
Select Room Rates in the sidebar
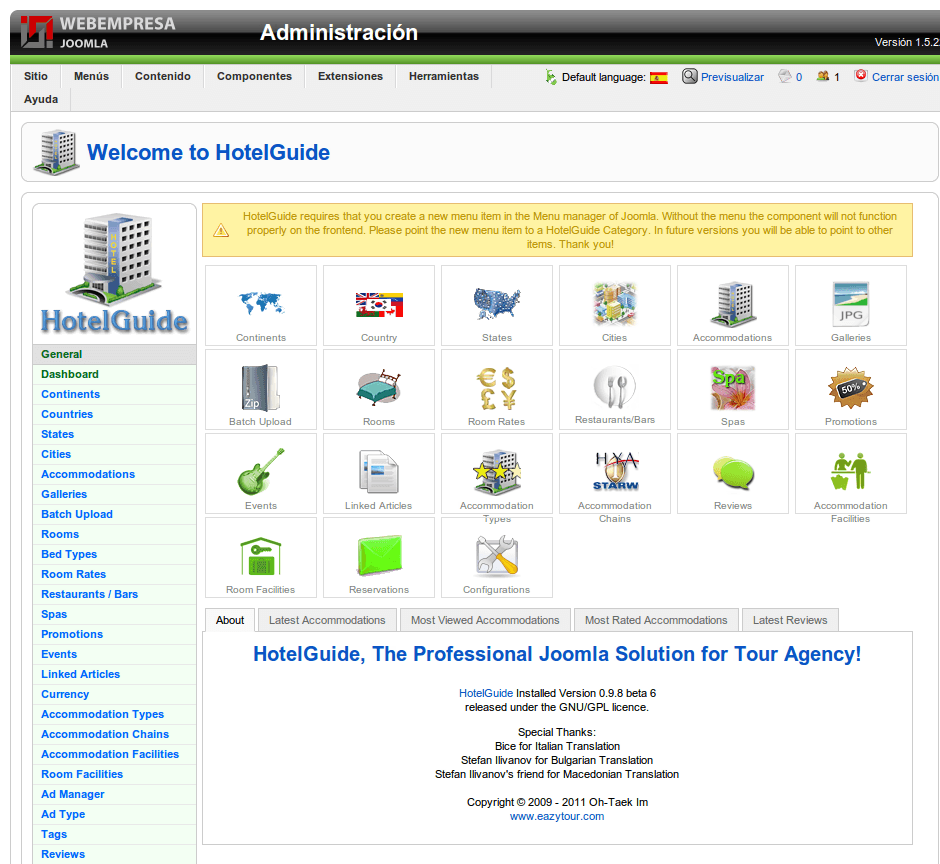[115, 574]
